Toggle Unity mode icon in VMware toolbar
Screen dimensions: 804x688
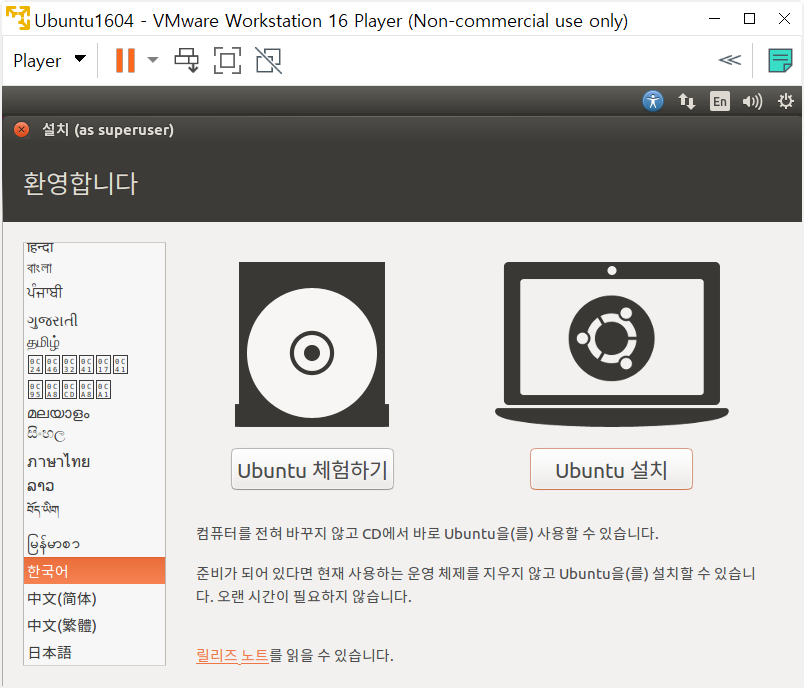point(269,60)
